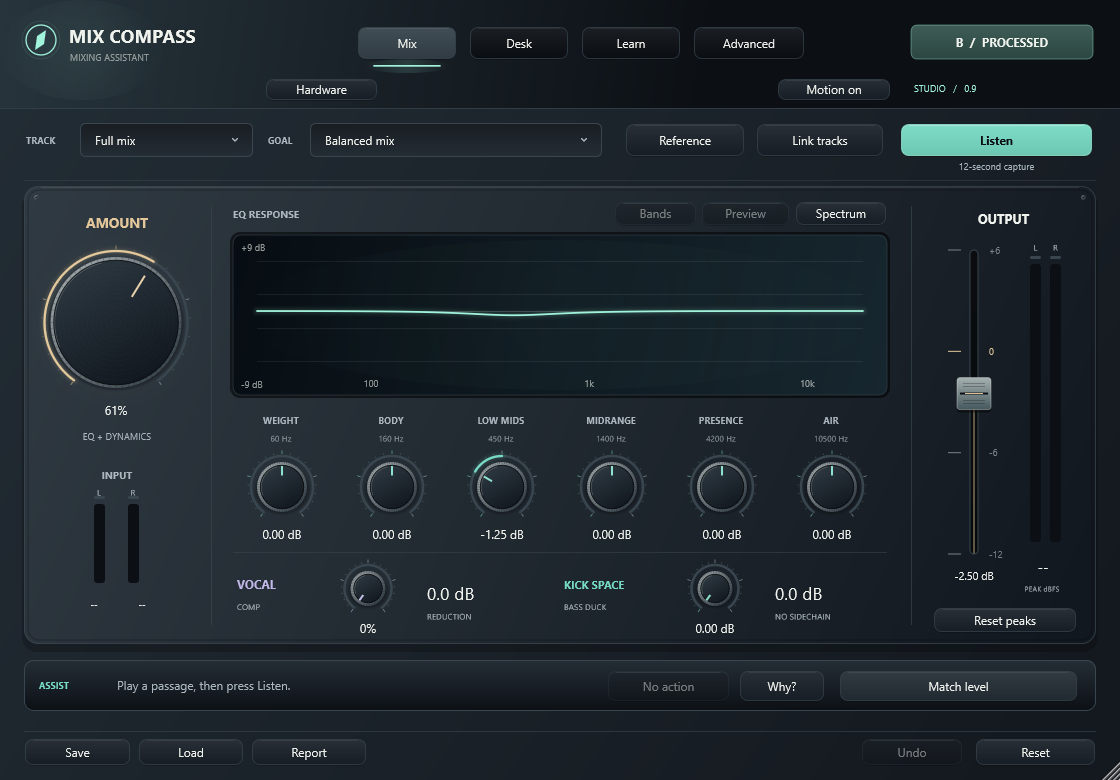Screen dimensions: 1120x780
Task: Click the No action button
Action: click(x=668, y=686)
